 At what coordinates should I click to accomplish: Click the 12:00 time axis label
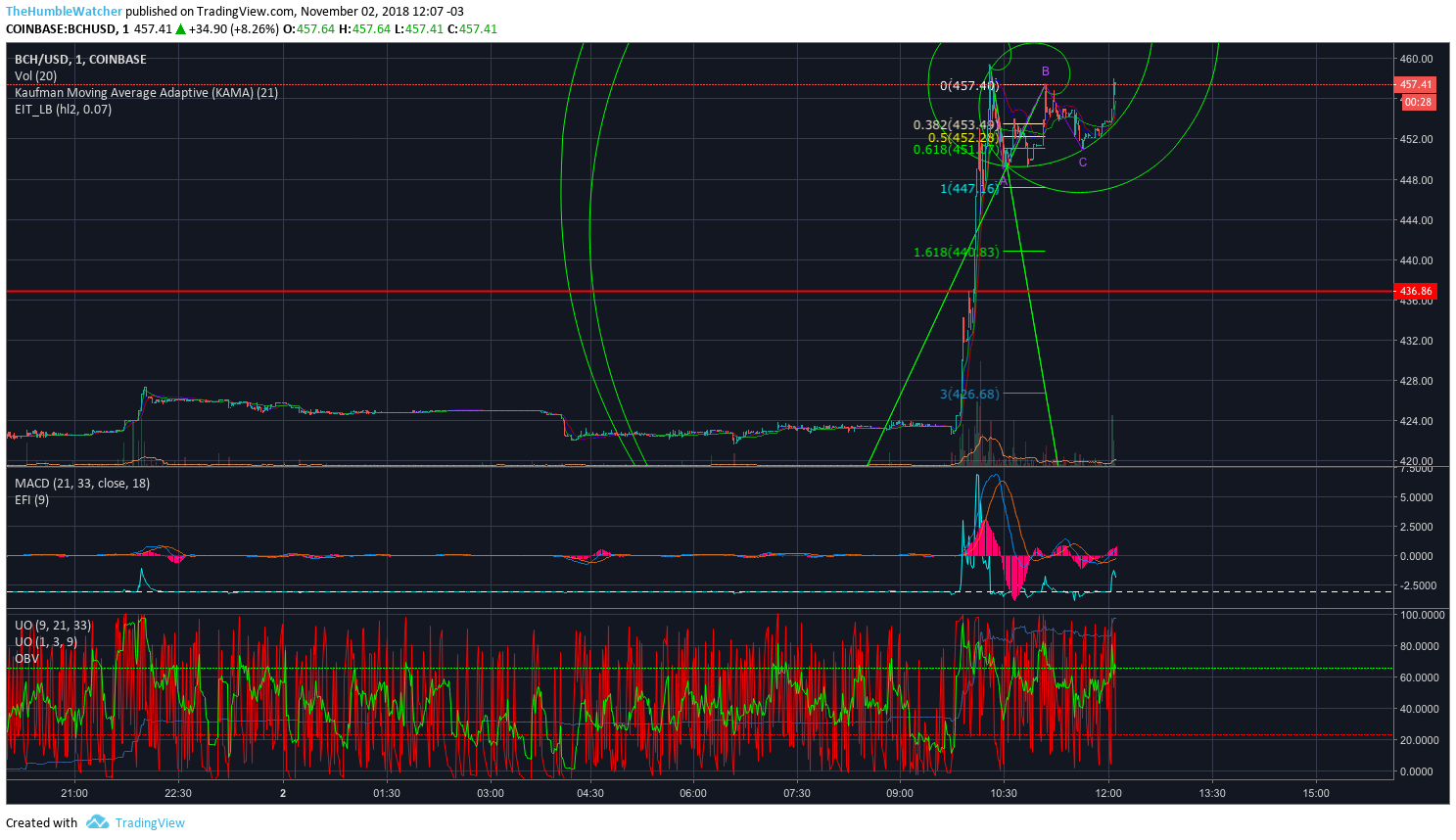pyautogui.click(x=1107, y=793)
